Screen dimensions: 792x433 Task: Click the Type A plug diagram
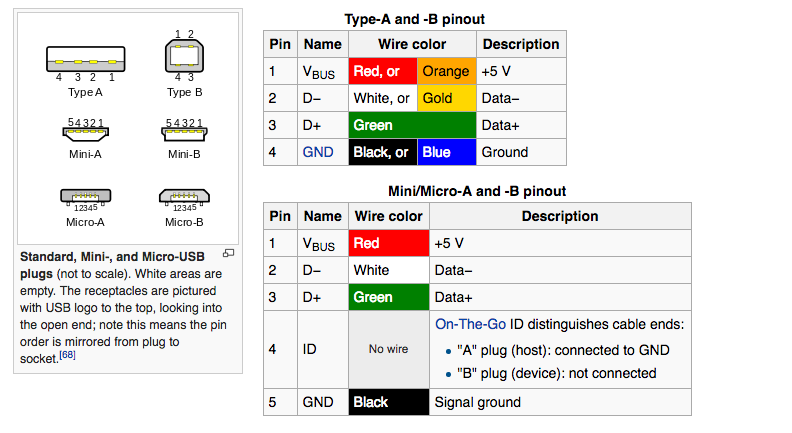click(x=85, y=58)
